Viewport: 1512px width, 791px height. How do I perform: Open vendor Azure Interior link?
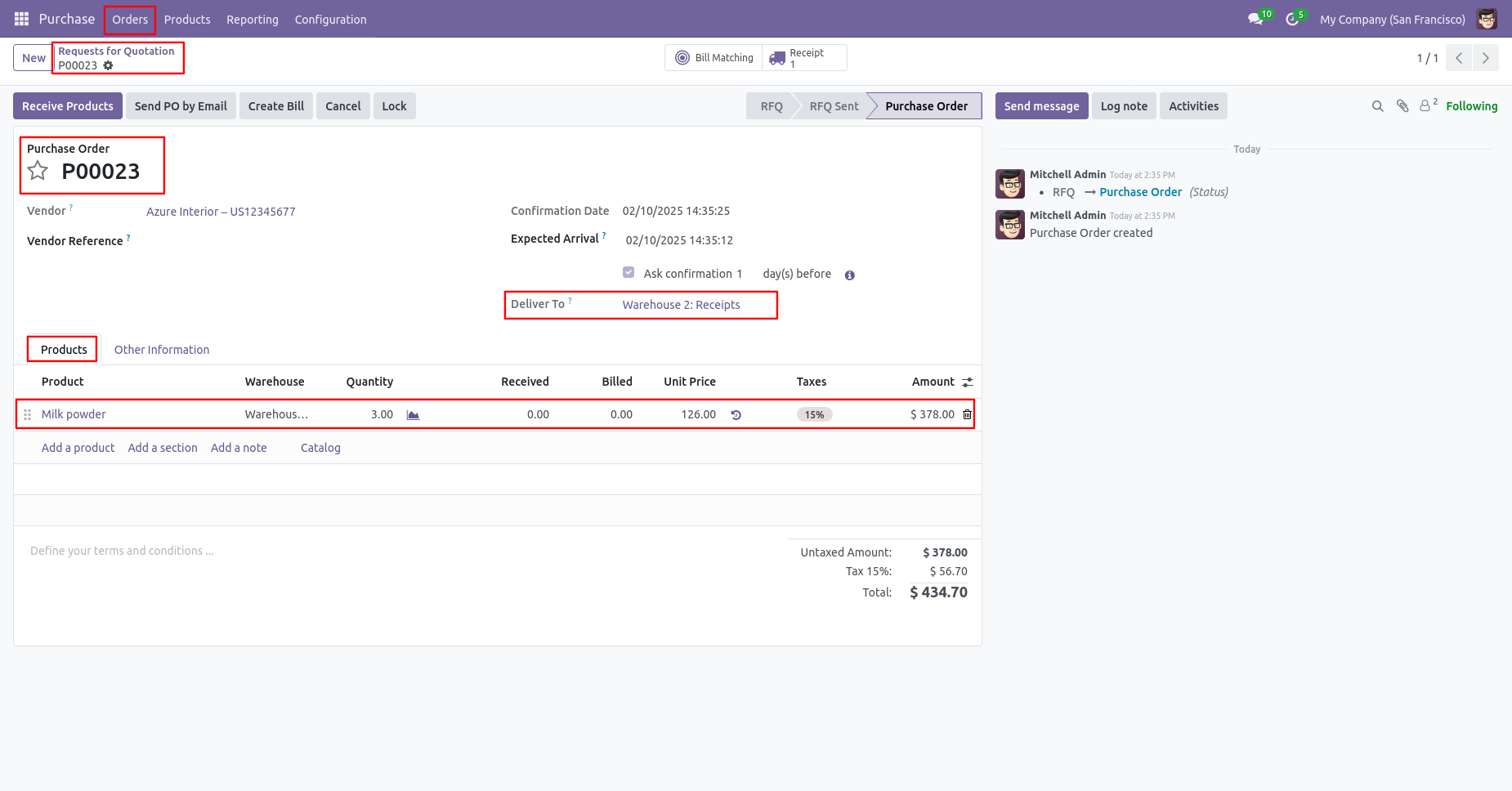pos(221,212)
